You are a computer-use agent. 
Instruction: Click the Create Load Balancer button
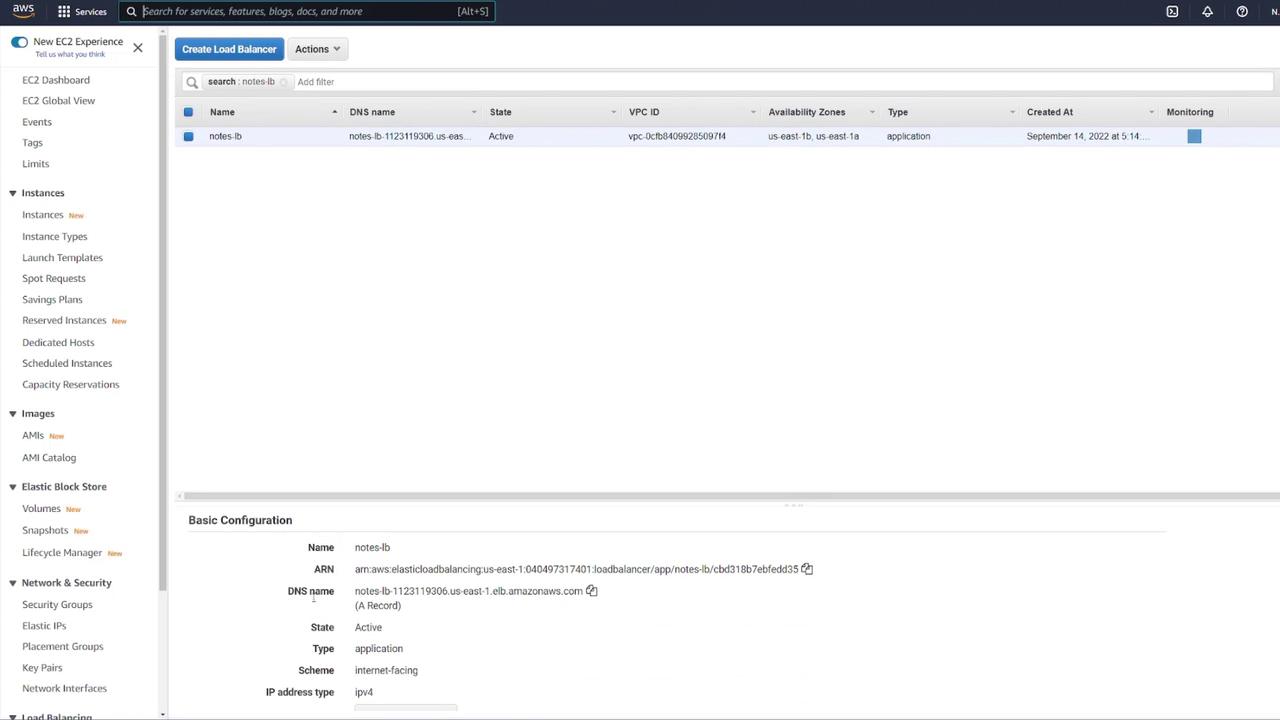(x=229, y=49)
